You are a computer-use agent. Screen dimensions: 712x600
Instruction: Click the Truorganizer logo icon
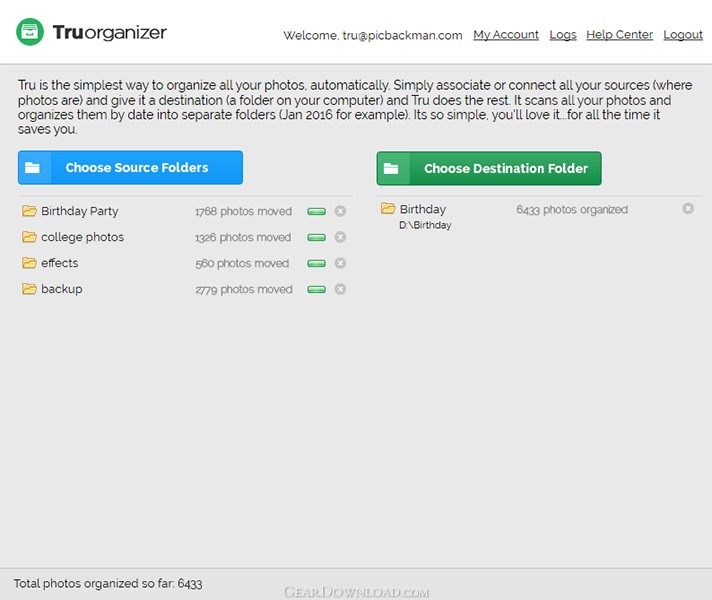(x=30, y=32)
